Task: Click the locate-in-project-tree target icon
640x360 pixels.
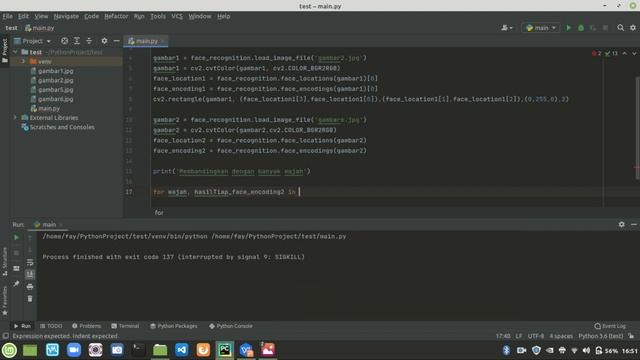Action: click(64, 41)
